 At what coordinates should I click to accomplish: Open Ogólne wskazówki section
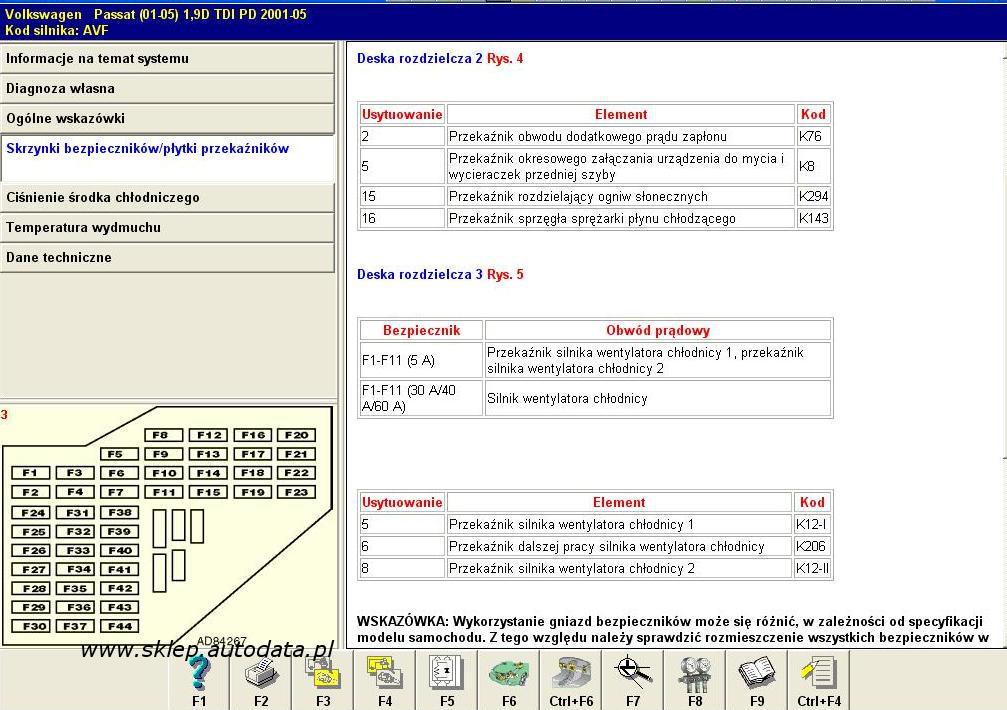(167, 119)
